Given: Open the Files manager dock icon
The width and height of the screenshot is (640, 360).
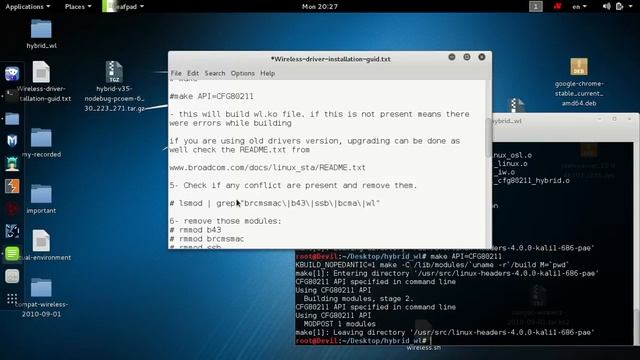Looking at the screenshot, I should (x=12, y=119).
